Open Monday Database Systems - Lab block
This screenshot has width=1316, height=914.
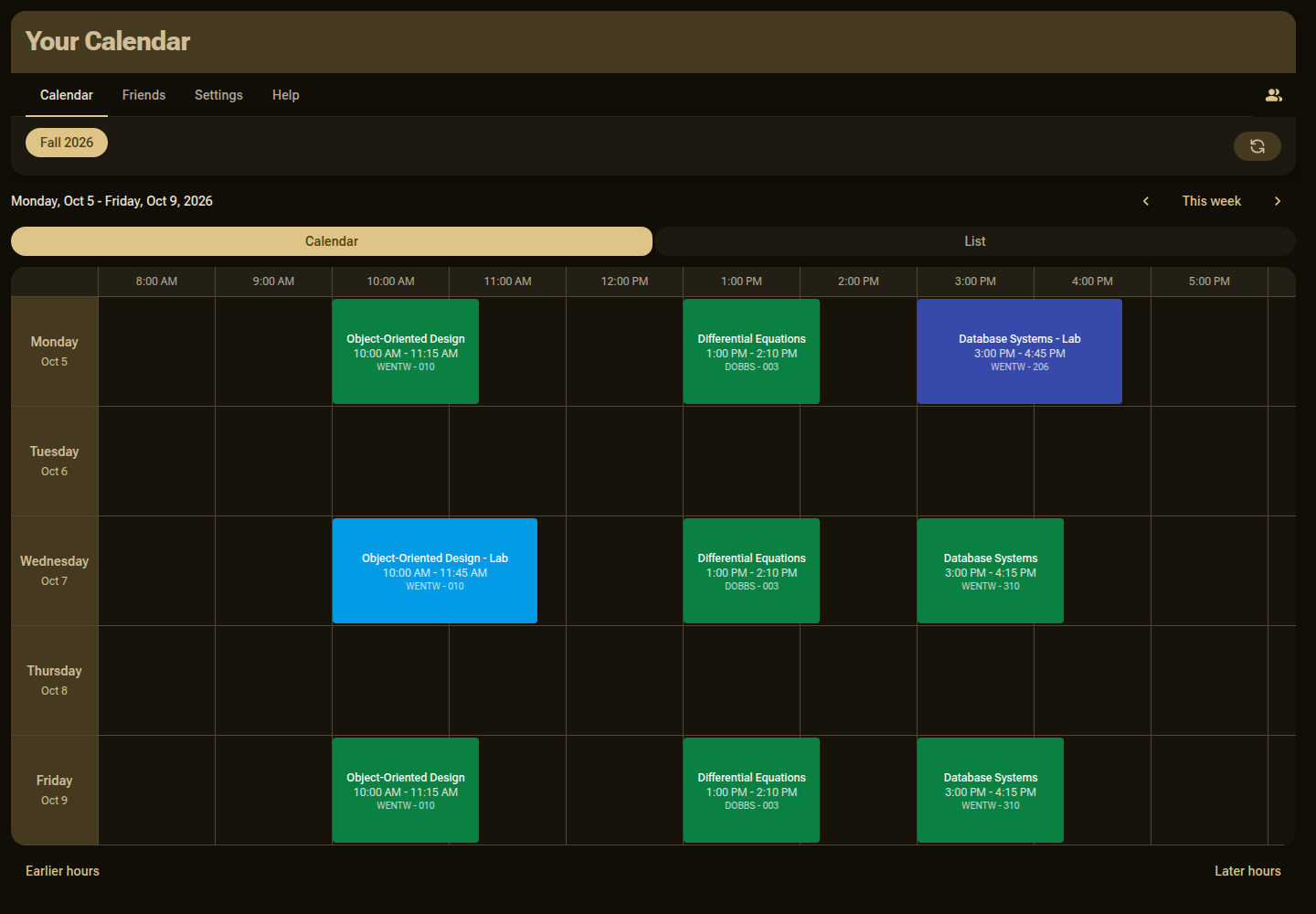click(1020, 352)
